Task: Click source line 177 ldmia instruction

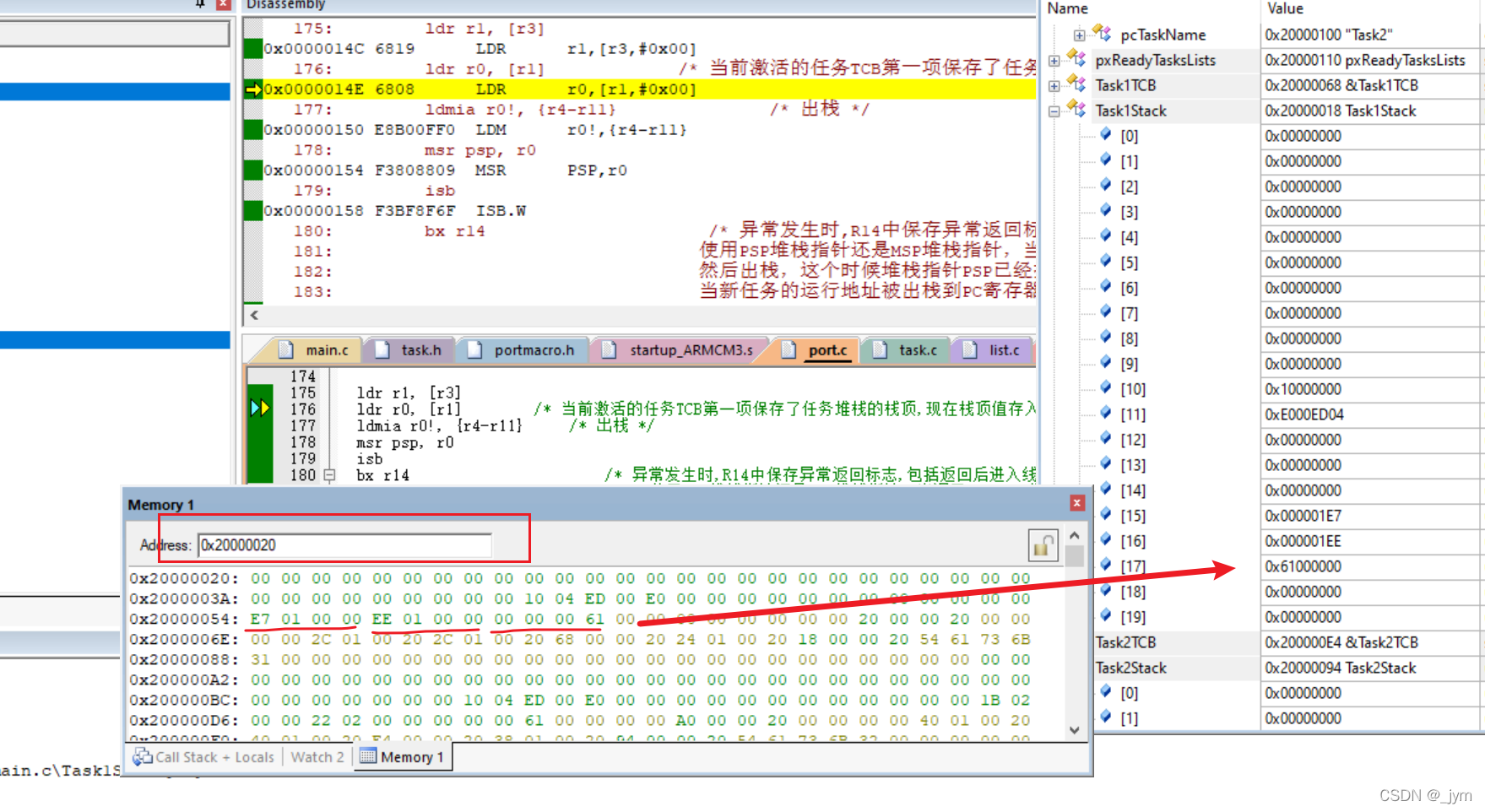Action: [439, 425]
